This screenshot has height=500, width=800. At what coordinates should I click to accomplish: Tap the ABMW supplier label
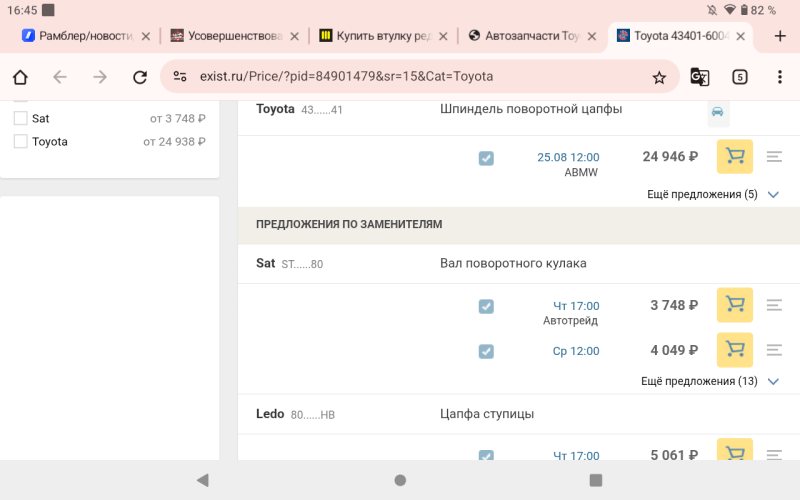pyautogui.click(x=581, y=172)
